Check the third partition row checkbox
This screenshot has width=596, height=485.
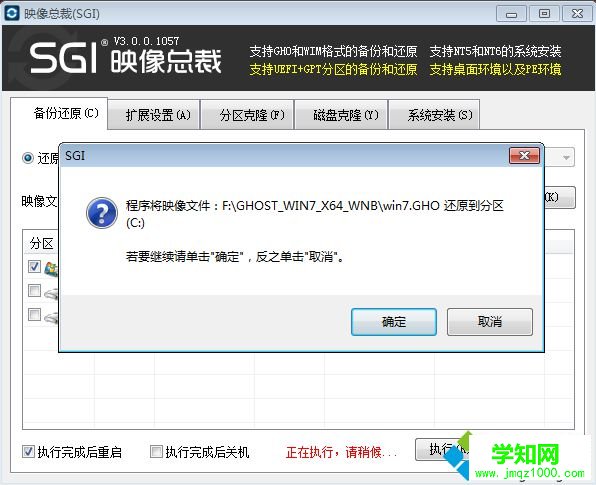34,314
